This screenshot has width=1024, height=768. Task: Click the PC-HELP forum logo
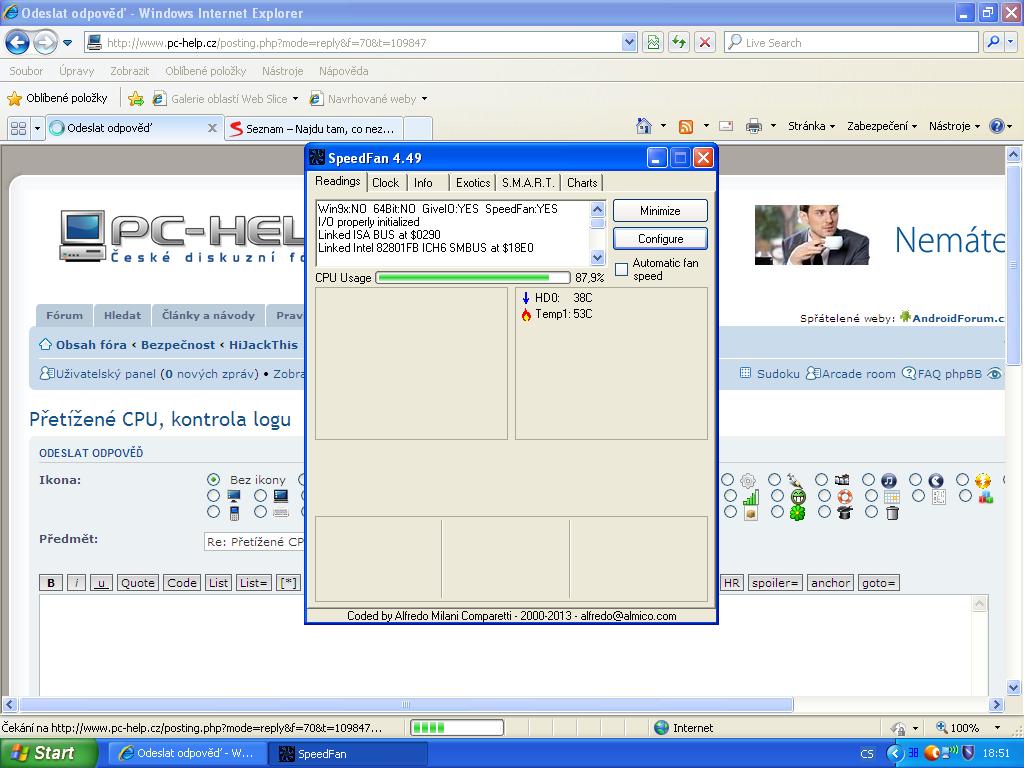point(183,236)
